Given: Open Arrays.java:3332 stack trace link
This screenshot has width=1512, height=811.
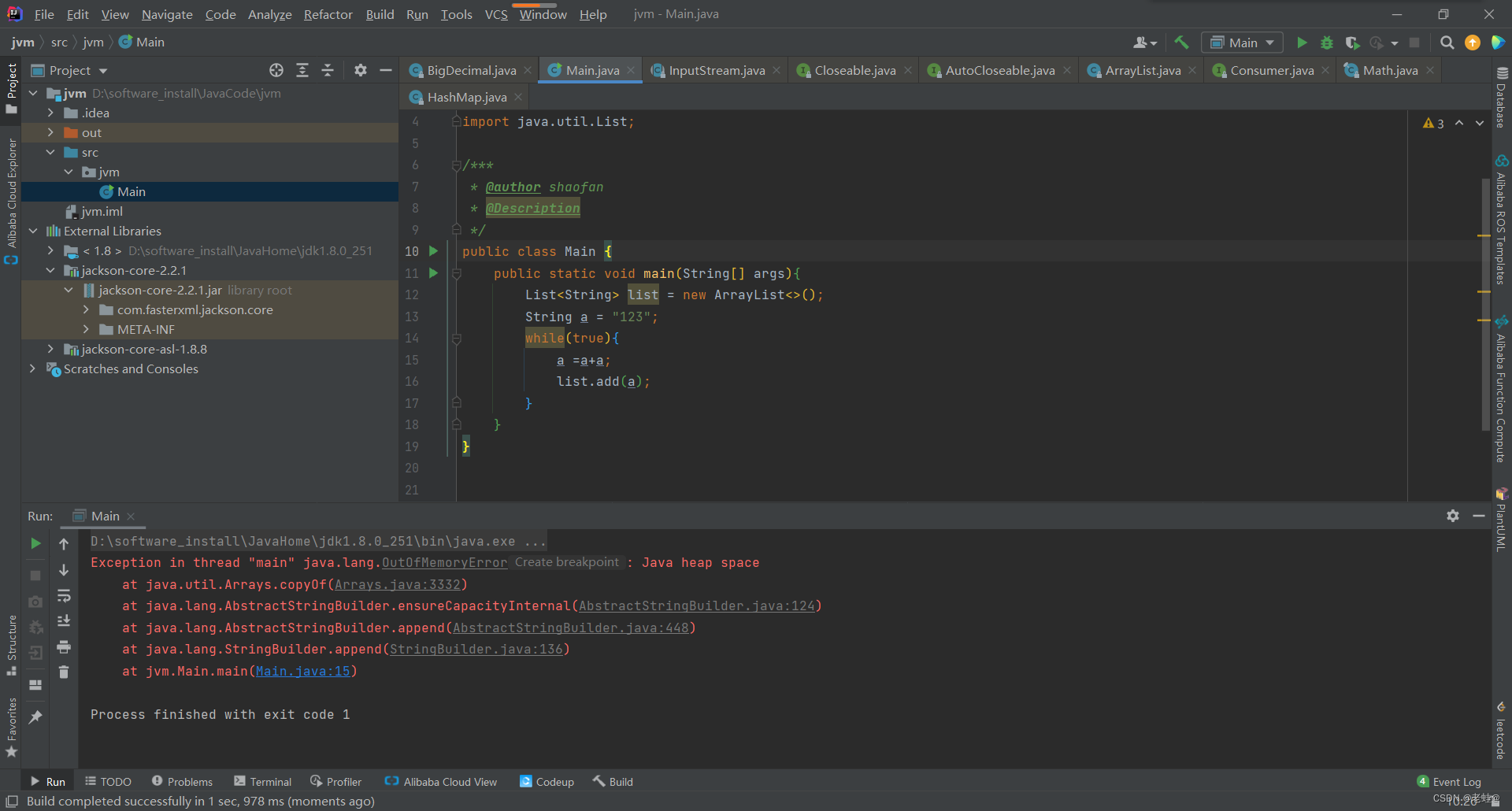Looking at the screenshot, I should (398, 584).
